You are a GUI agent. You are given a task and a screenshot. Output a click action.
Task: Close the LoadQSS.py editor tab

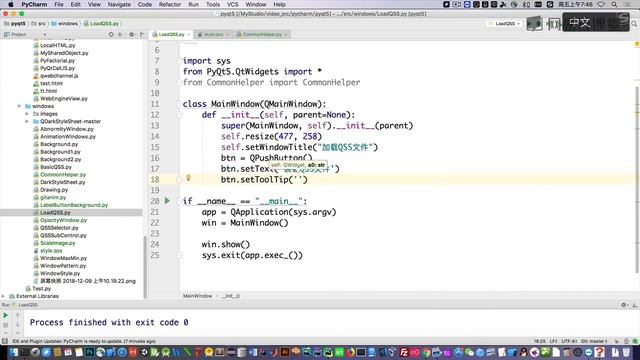pyautogui.click(x=189, y=35)
